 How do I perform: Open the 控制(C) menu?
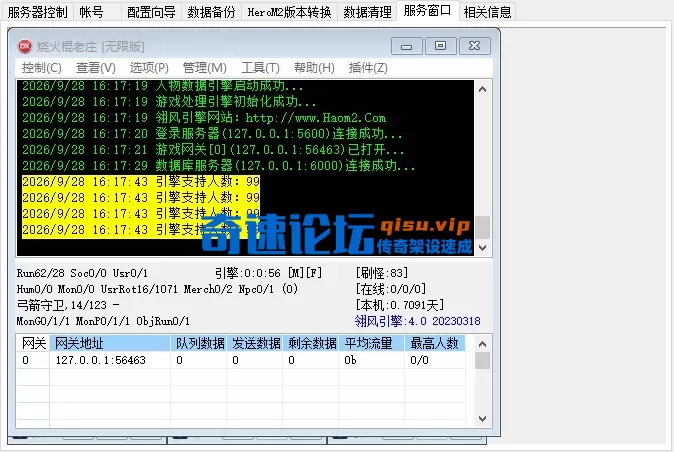[42, 67]
